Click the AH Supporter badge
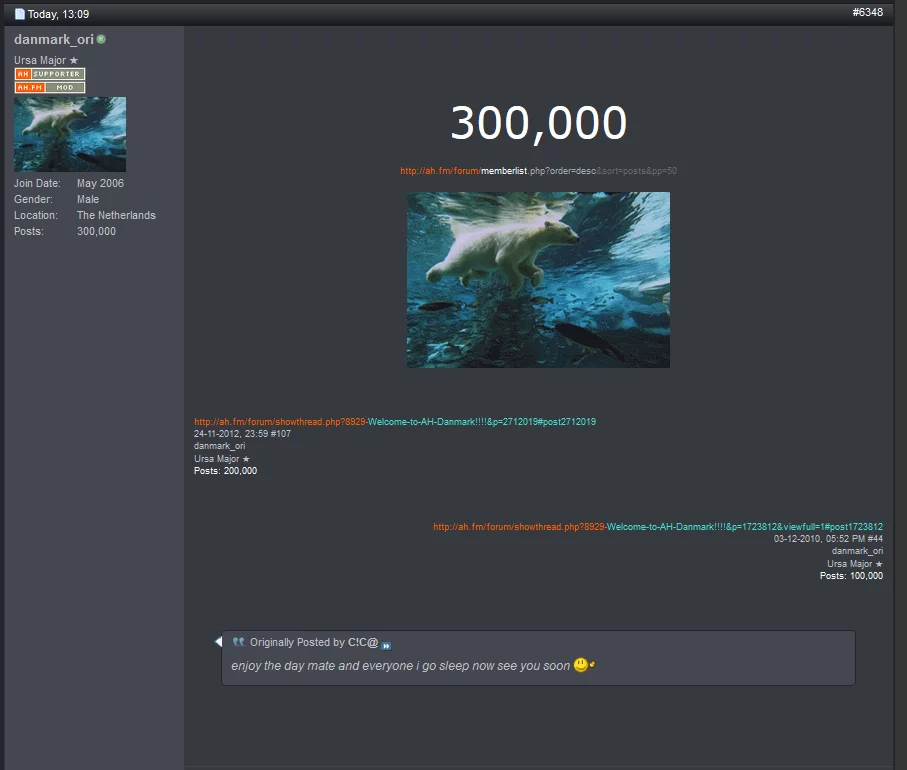Image resolution: width=907 pixels, height=770 pixels. tap(50, 74)
